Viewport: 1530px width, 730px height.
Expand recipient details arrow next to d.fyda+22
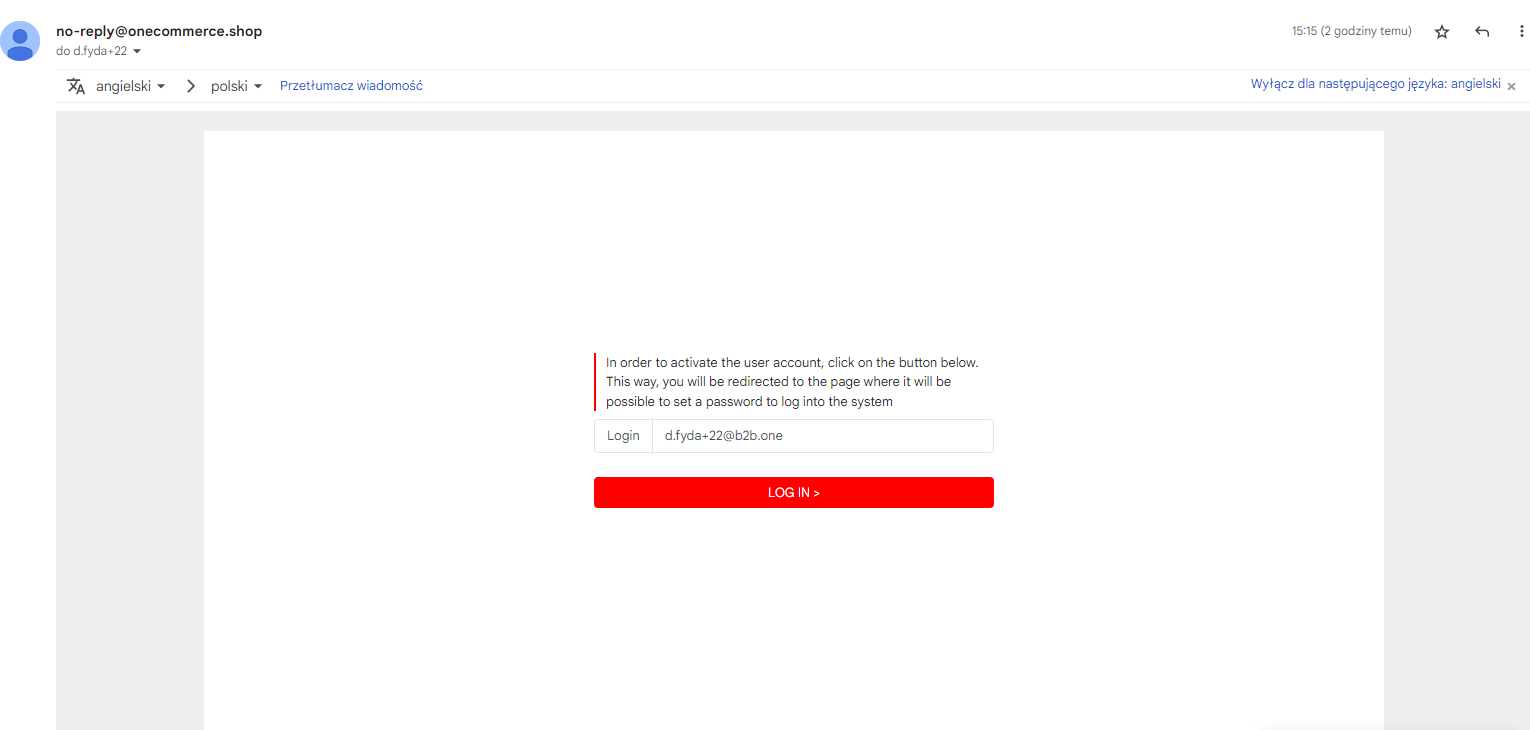137,51
